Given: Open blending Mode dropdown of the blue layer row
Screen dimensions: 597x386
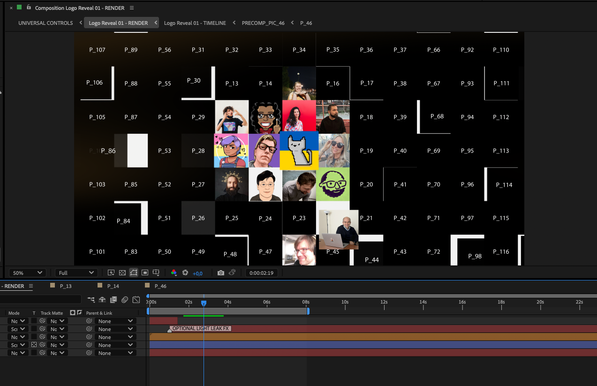Looking at the screenshot, I should click(x=18, y=345).
